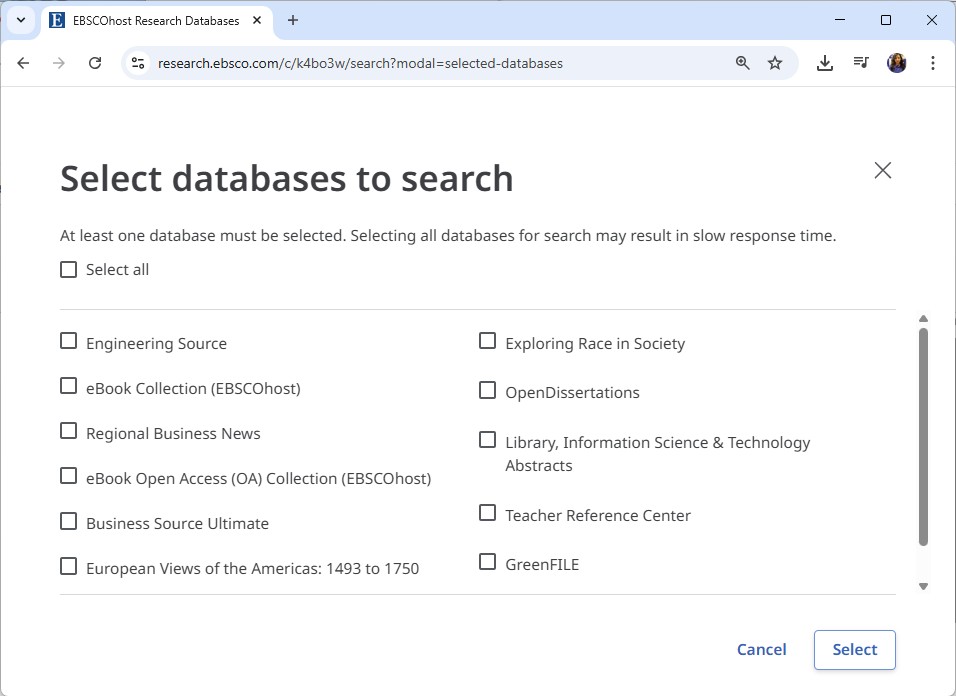Check the Select all checkbox
Image resolution: width=956 pixels, height=696 pixels.
(x=69, y=269)
